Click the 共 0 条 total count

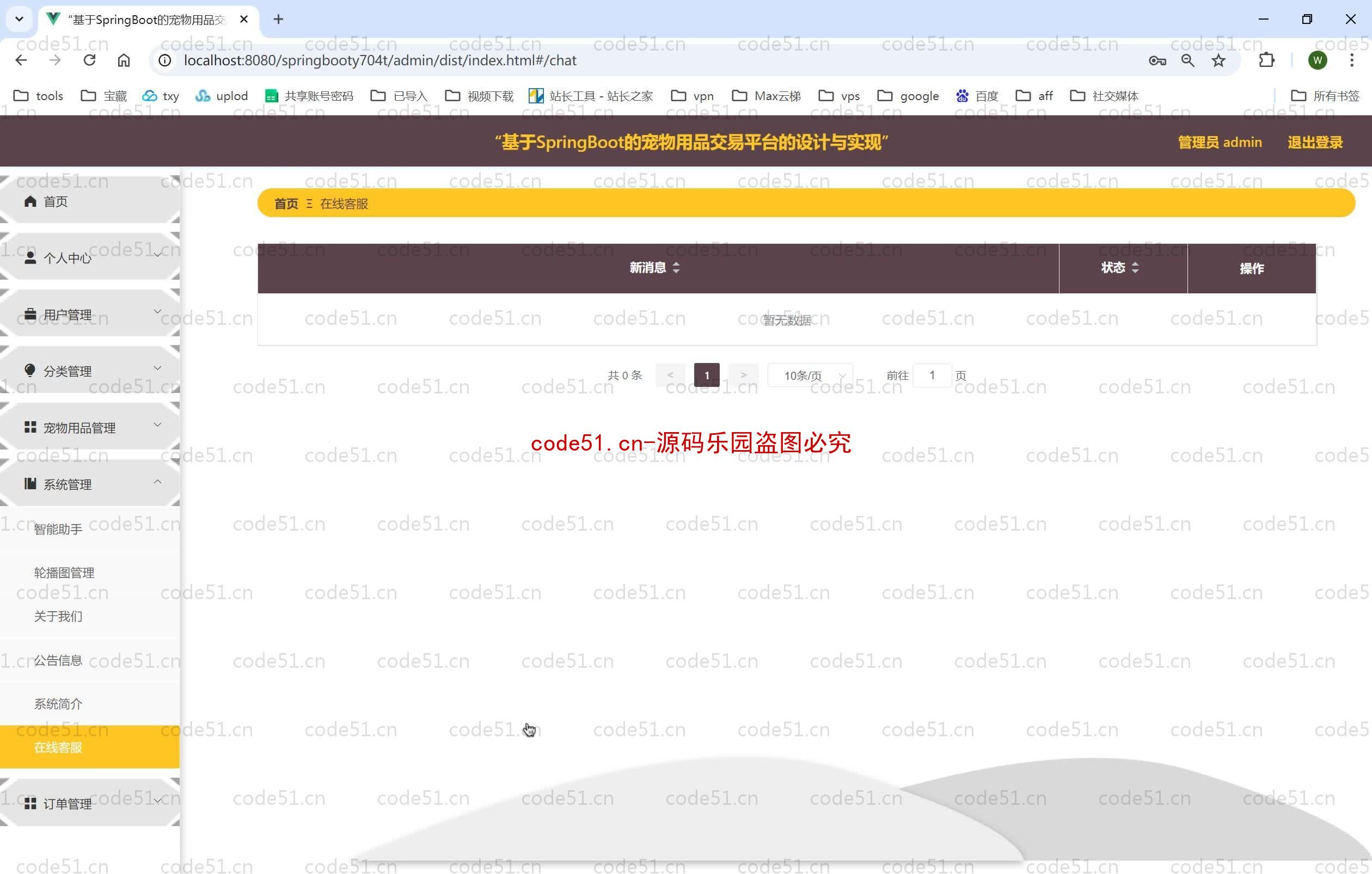click(624, 375)
